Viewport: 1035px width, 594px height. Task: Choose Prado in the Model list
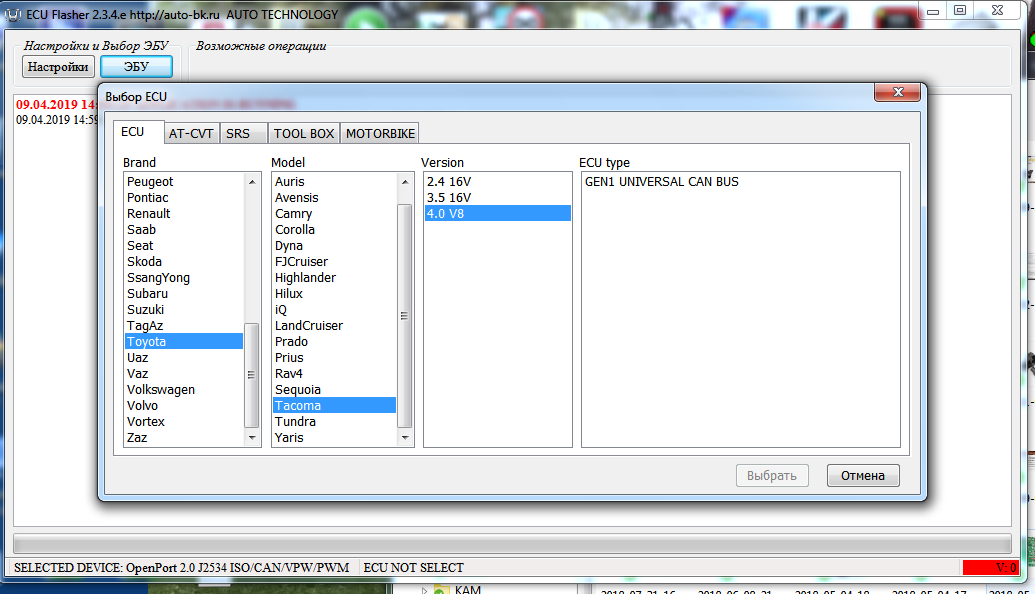point(335,341)
